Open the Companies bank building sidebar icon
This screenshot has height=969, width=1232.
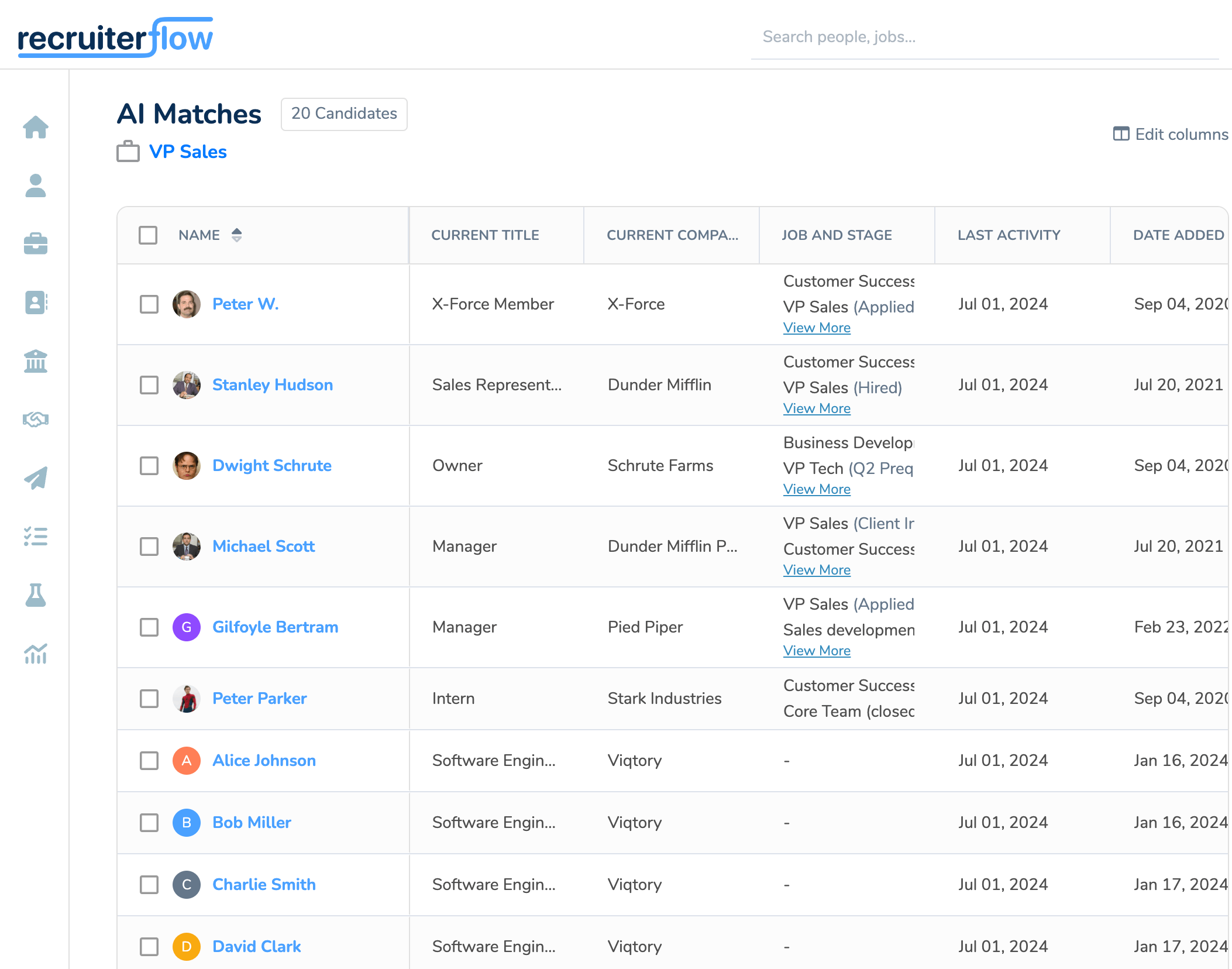[36, 361]
